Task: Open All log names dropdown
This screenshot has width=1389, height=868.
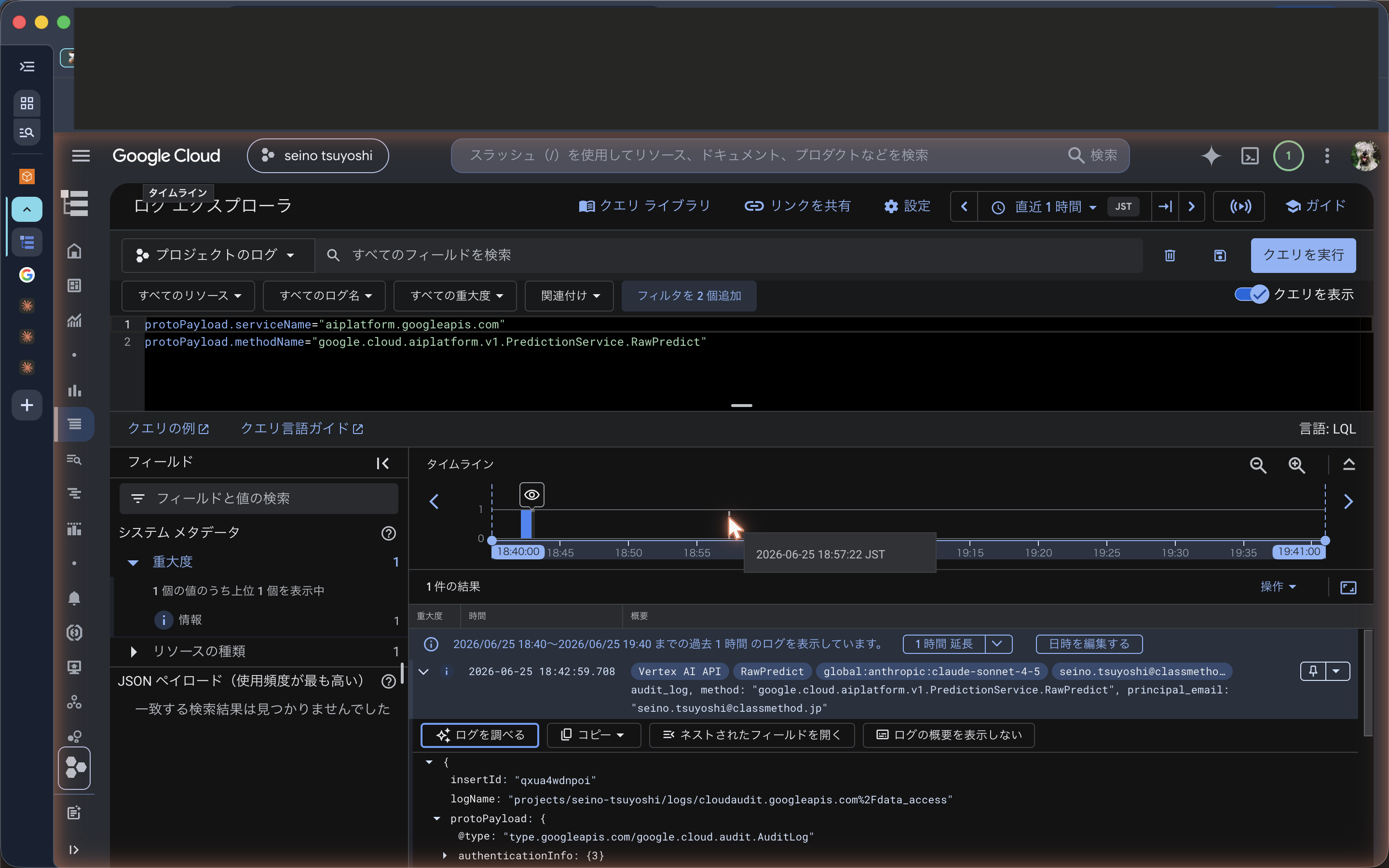Action: [x=324, y=296]
